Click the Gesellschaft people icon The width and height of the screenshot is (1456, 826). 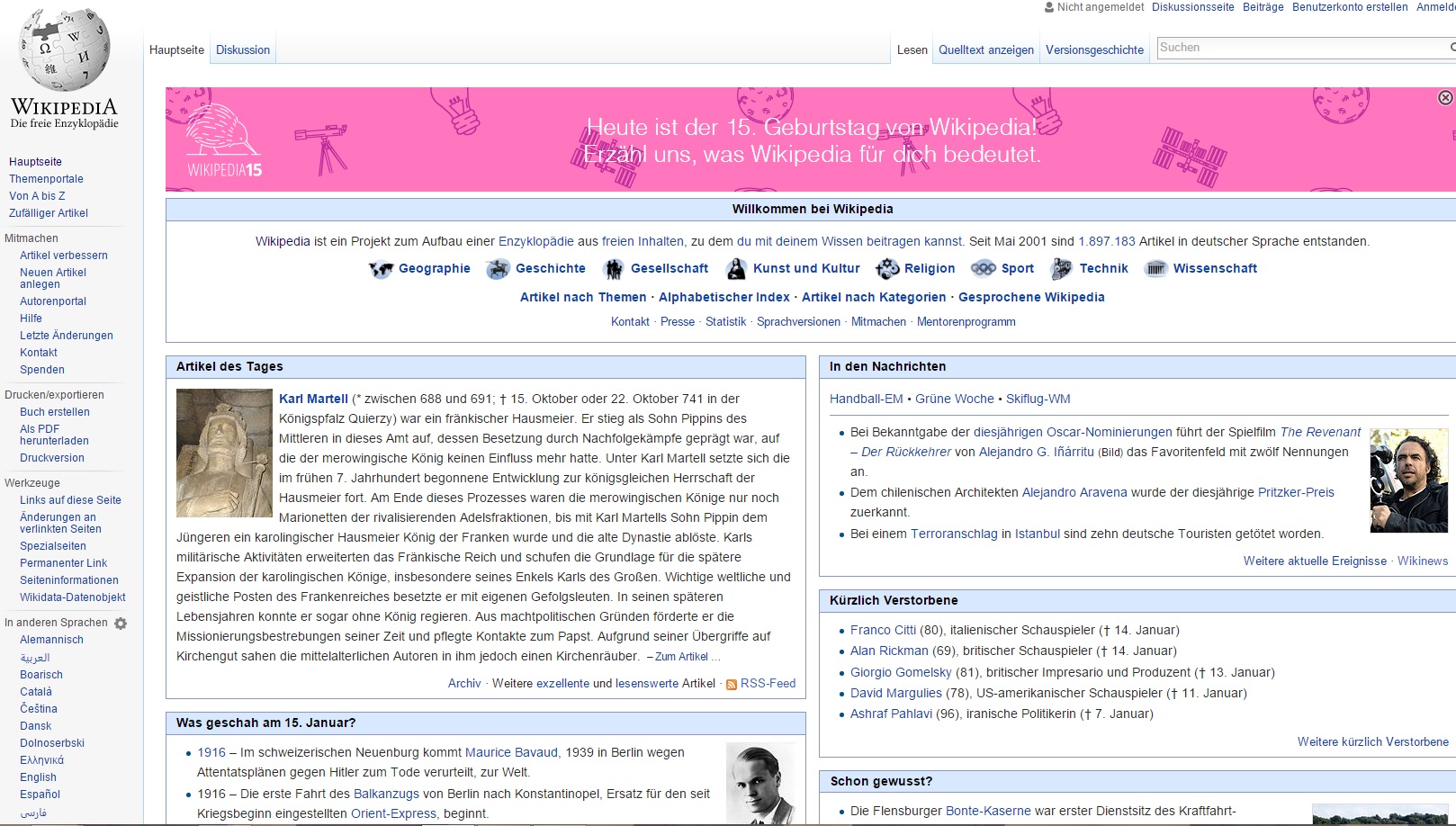click(x=614, y=268)
